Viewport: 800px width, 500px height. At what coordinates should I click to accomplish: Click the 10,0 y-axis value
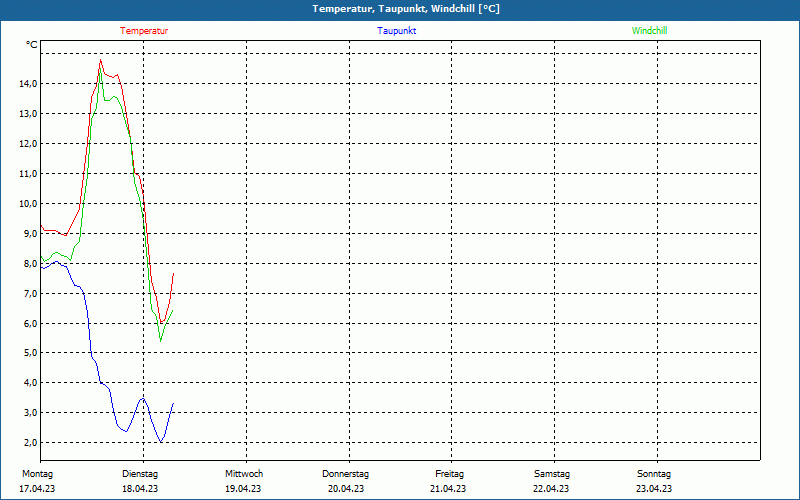click(28, 204)
